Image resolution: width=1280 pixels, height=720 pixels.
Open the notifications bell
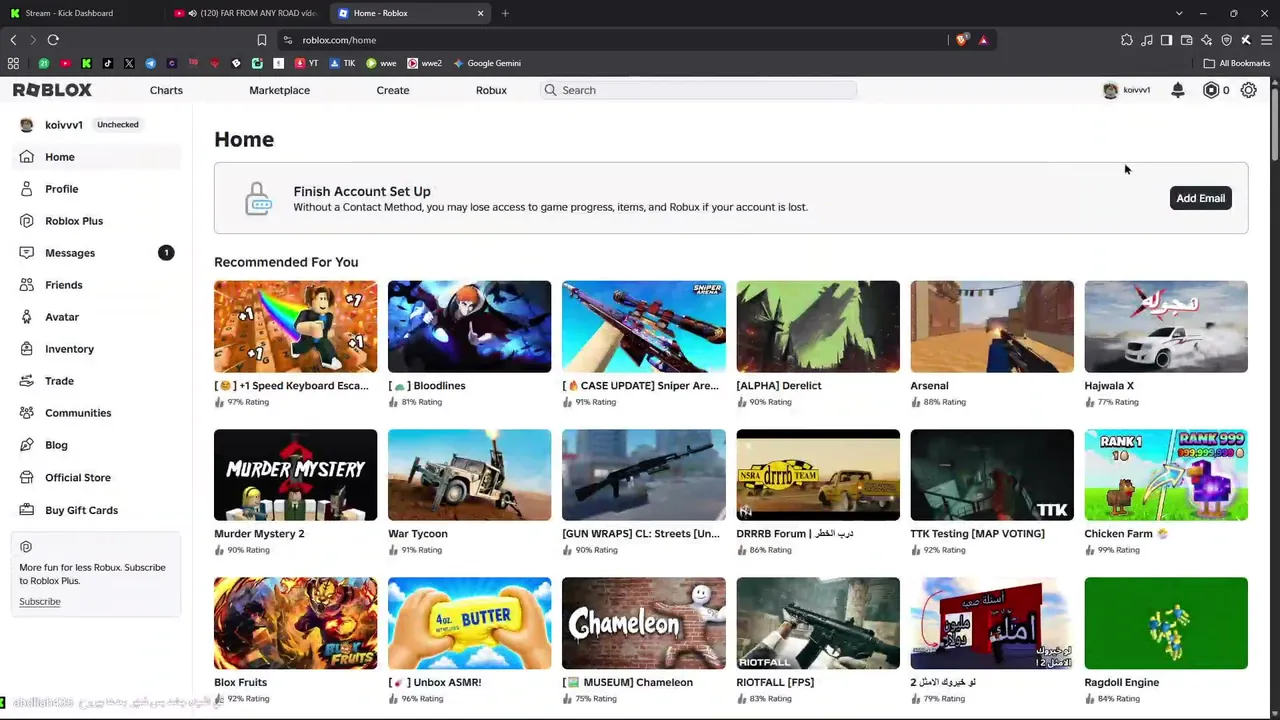(x=1178, y=90)
